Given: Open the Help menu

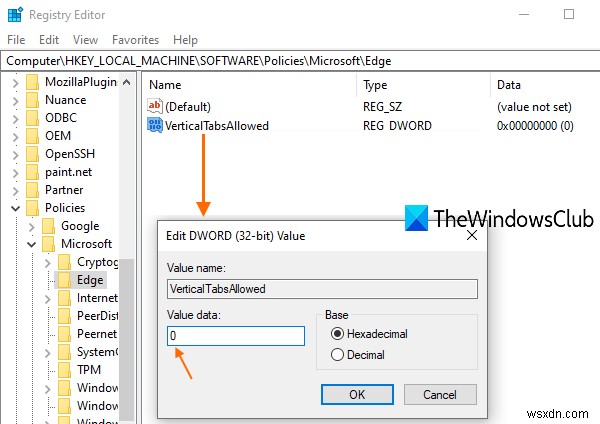Looking at the screenshot, I should [x=185, y=40].
